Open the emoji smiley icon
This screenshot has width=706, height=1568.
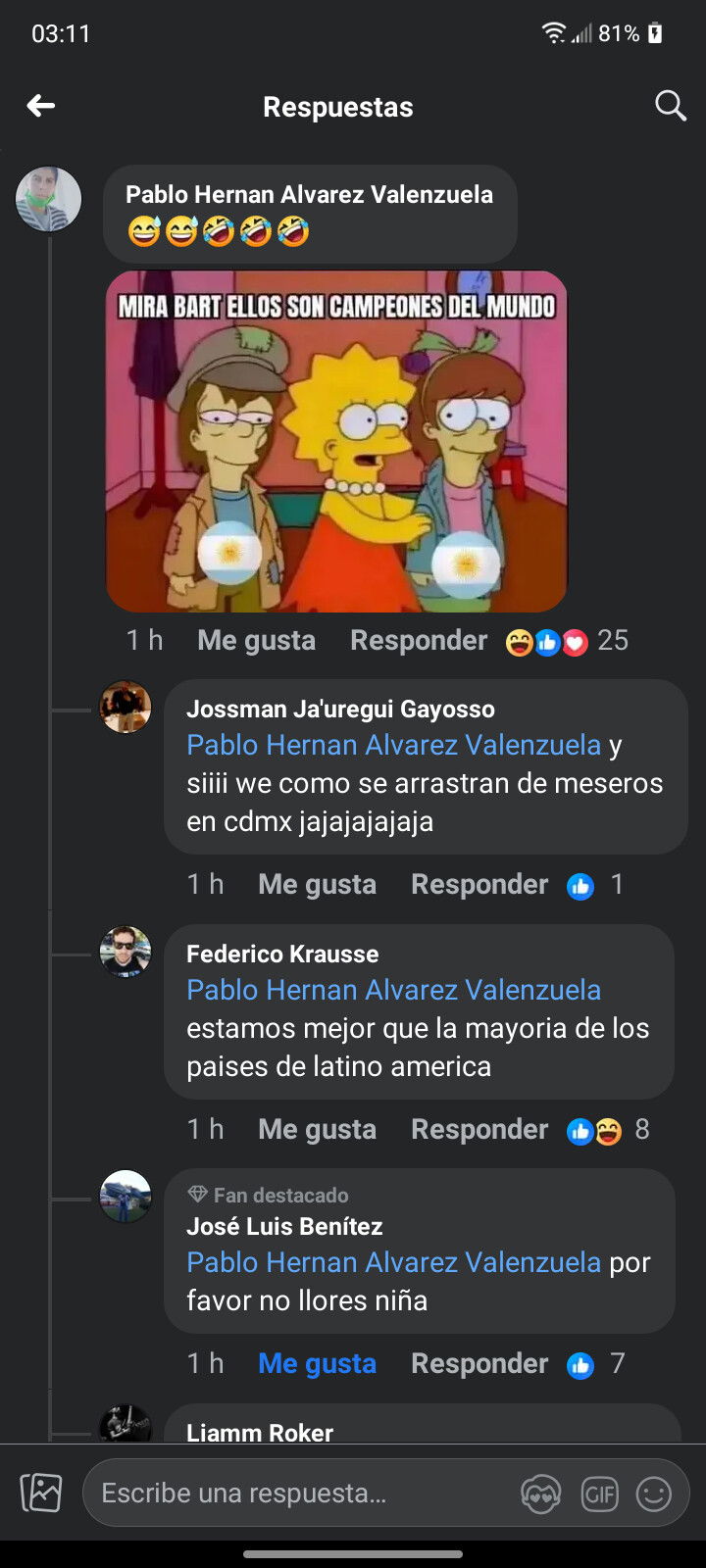654,1494
